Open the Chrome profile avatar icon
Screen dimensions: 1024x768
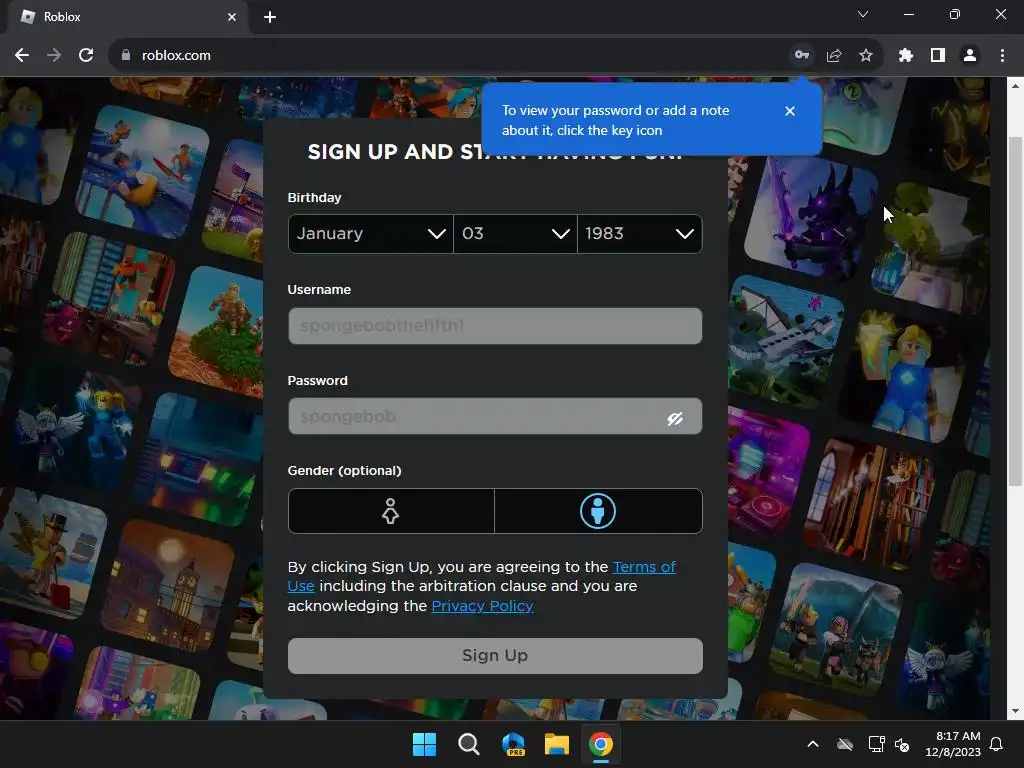coord(970,56)
